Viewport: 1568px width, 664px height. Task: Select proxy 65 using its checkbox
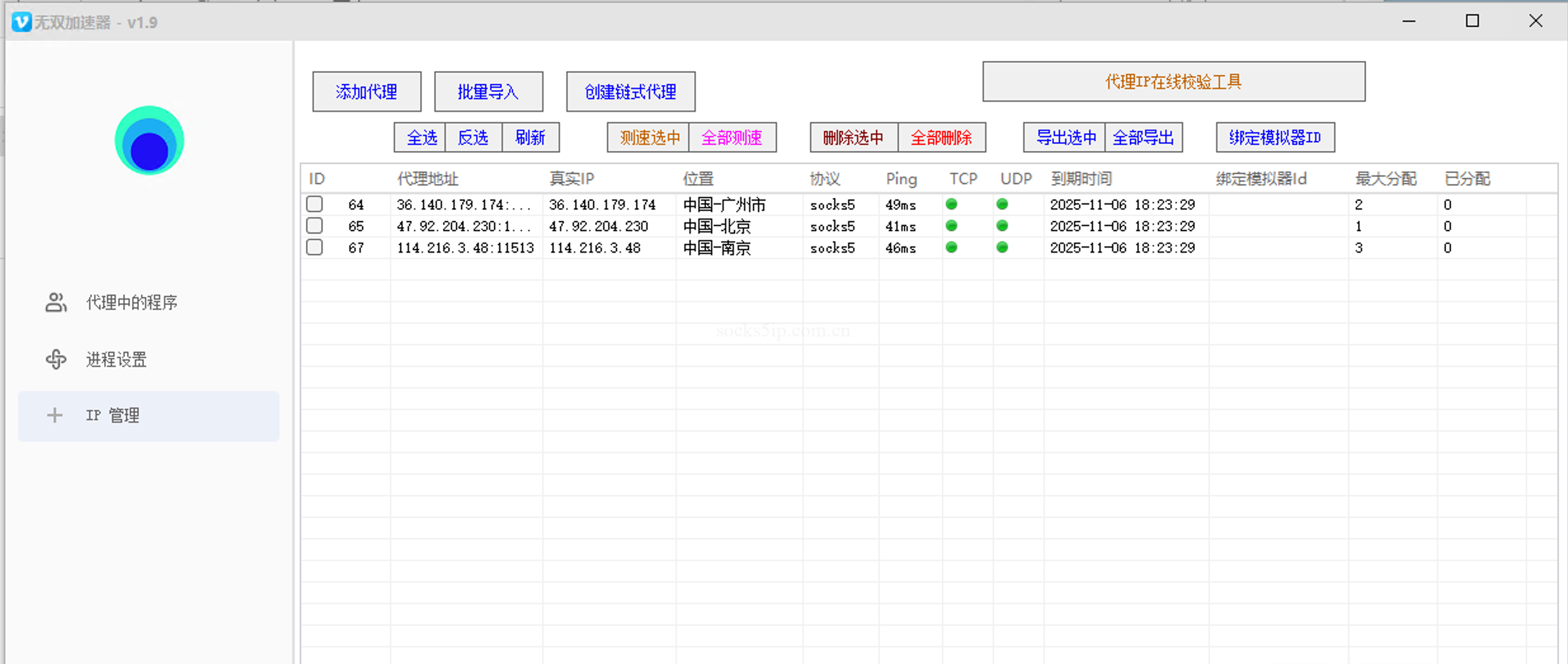tap(314, 225)
